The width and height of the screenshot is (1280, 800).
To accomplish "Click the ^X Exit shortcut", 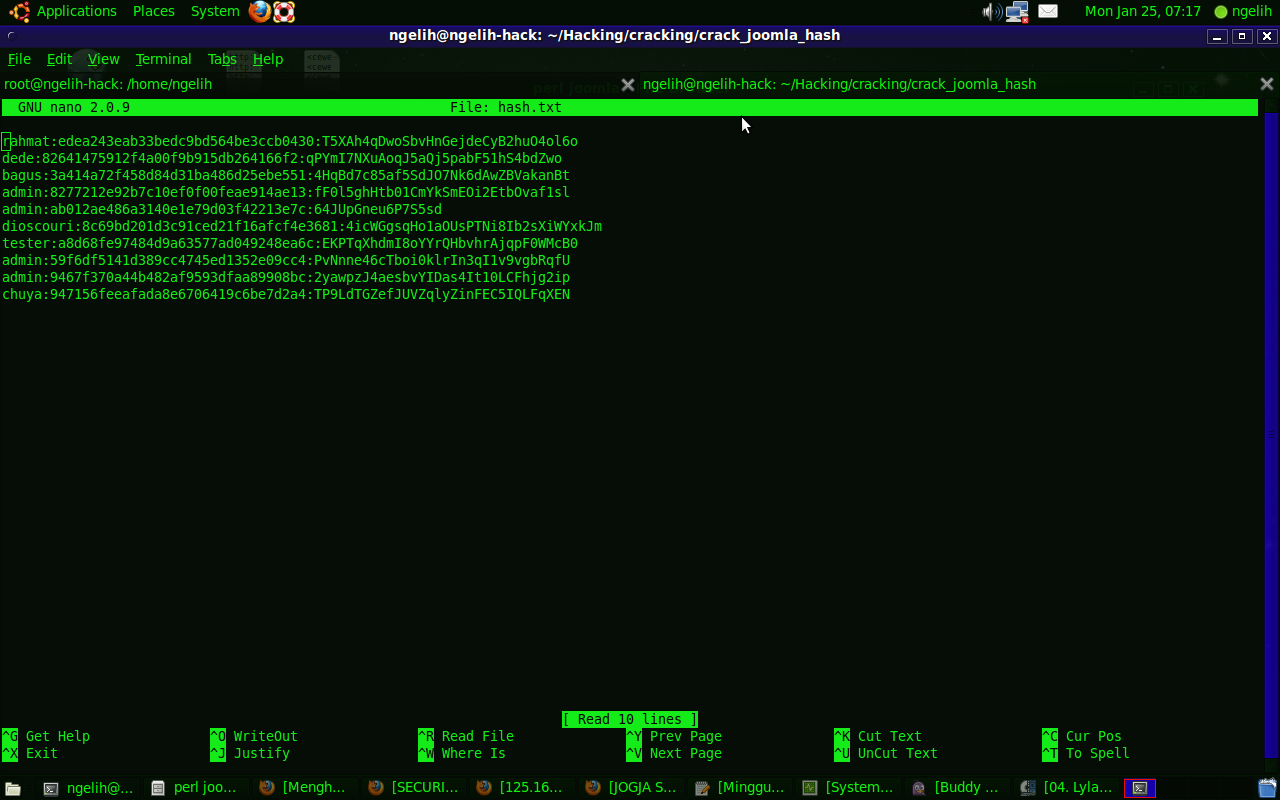I will pos(30,753).
